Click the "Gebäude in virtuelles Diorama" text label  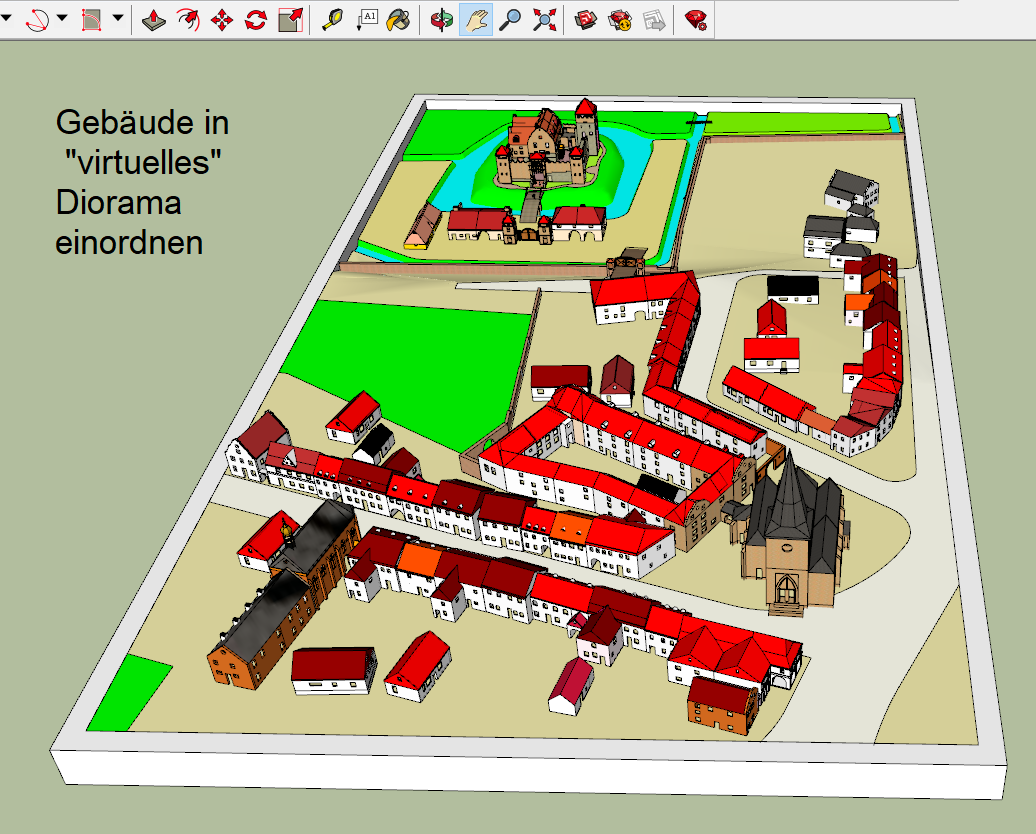coord(142,182)
